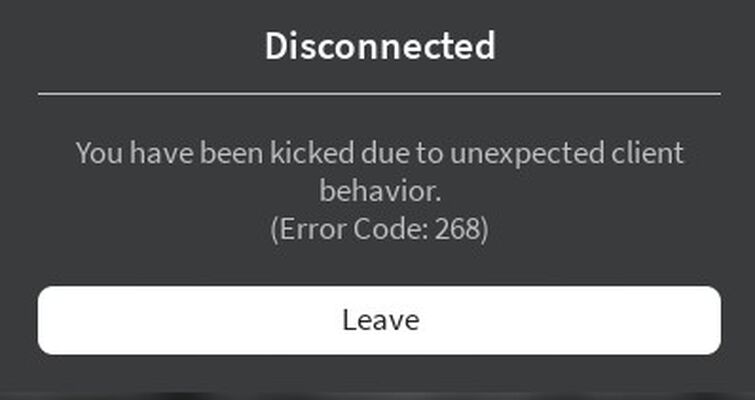Click the closing parenthesis after 268

(484, 230)
